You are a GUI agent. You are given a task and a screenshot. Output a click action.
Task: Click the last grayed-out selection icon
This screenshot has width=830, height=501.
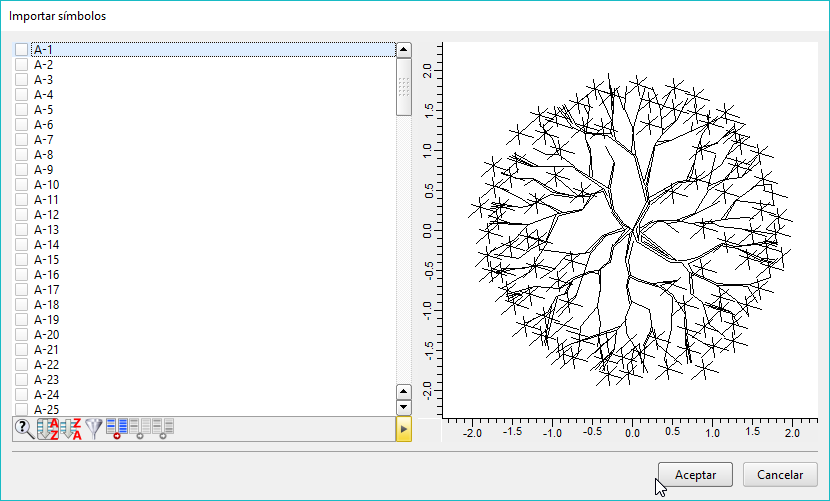[163, 428]
